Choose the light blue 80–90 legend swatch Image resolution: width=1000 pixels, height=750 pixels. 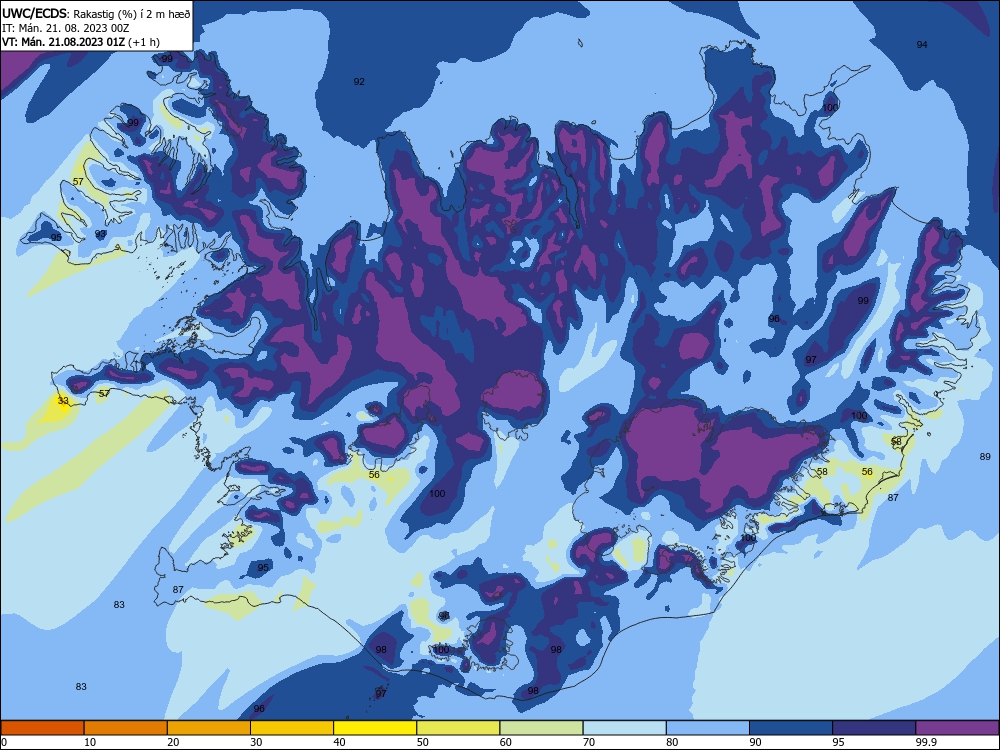pos(708,728)
